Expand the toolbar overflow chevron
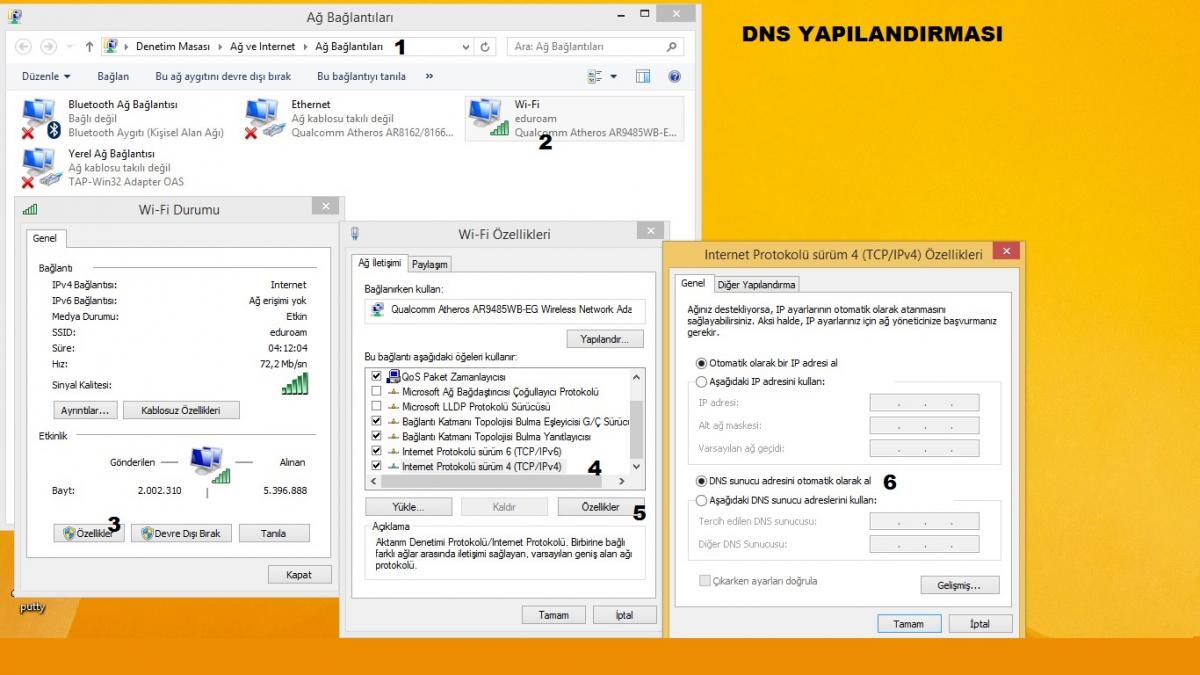Screen dimensions: 1200x675 coord(429,76)
